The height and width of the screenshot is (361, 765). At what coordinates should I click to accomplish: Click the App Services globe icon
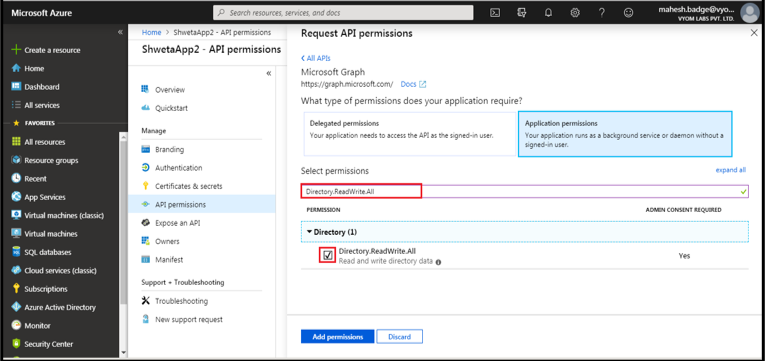point(16,197)
